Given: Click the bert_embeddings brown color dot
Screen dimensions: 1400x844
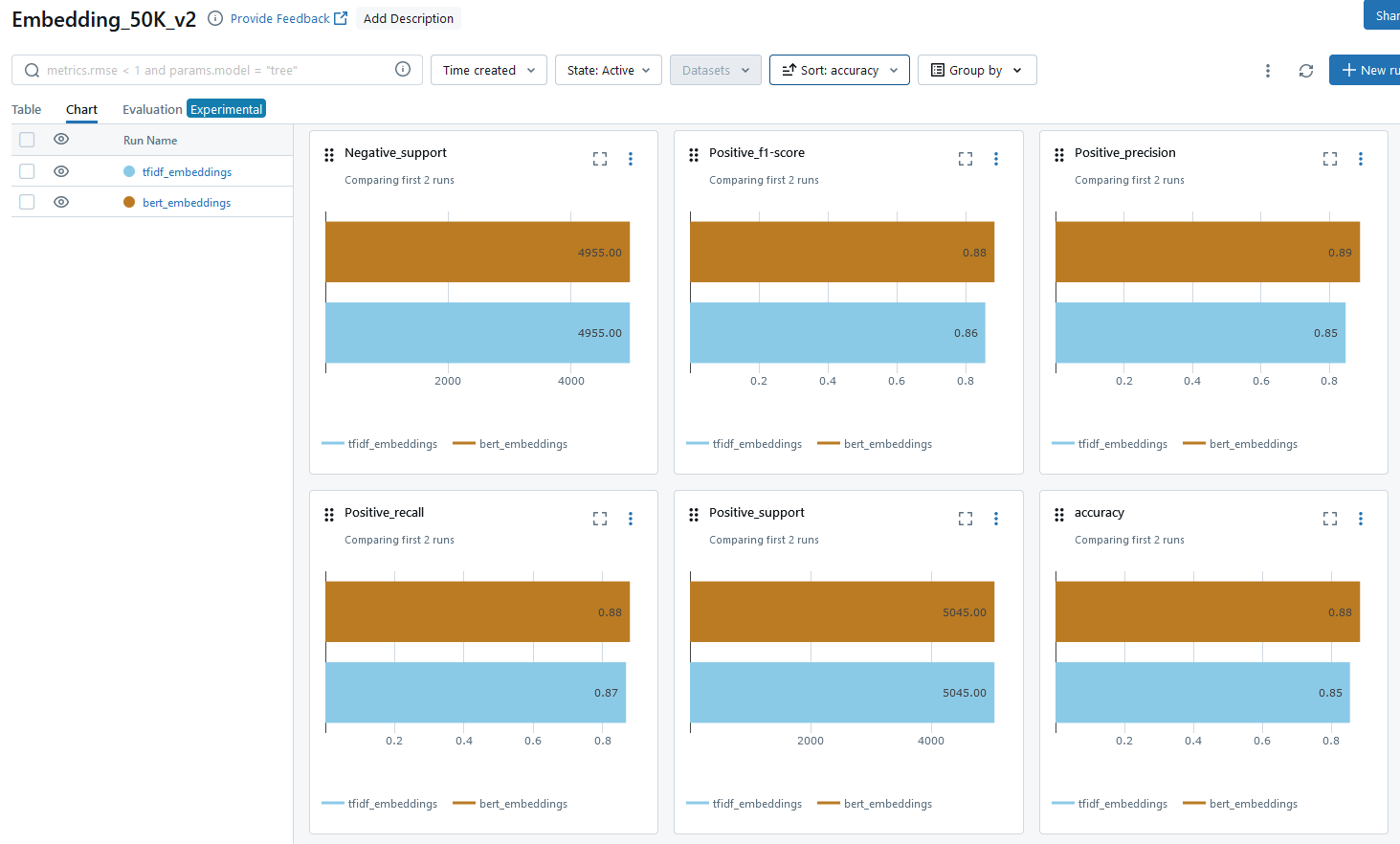Looking at the screenshot, I should pyautogui.click(x=129, y=202).
